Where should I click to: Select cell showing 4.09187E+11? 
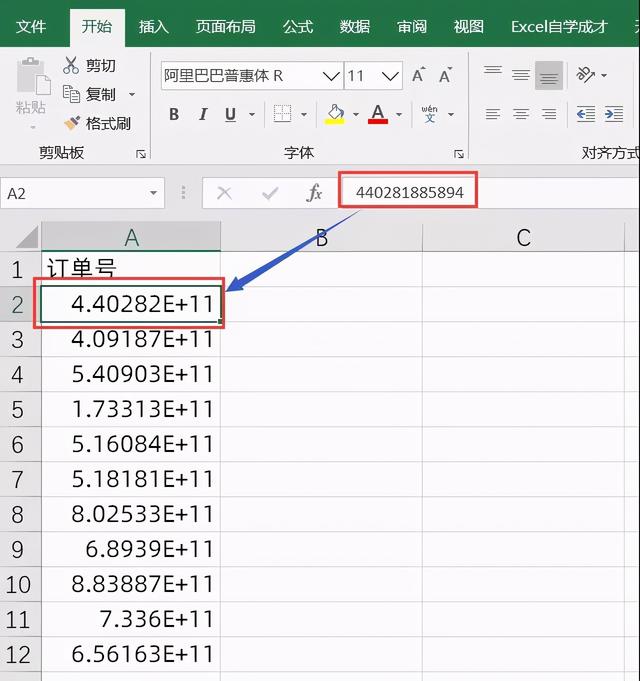click(131, 339)
